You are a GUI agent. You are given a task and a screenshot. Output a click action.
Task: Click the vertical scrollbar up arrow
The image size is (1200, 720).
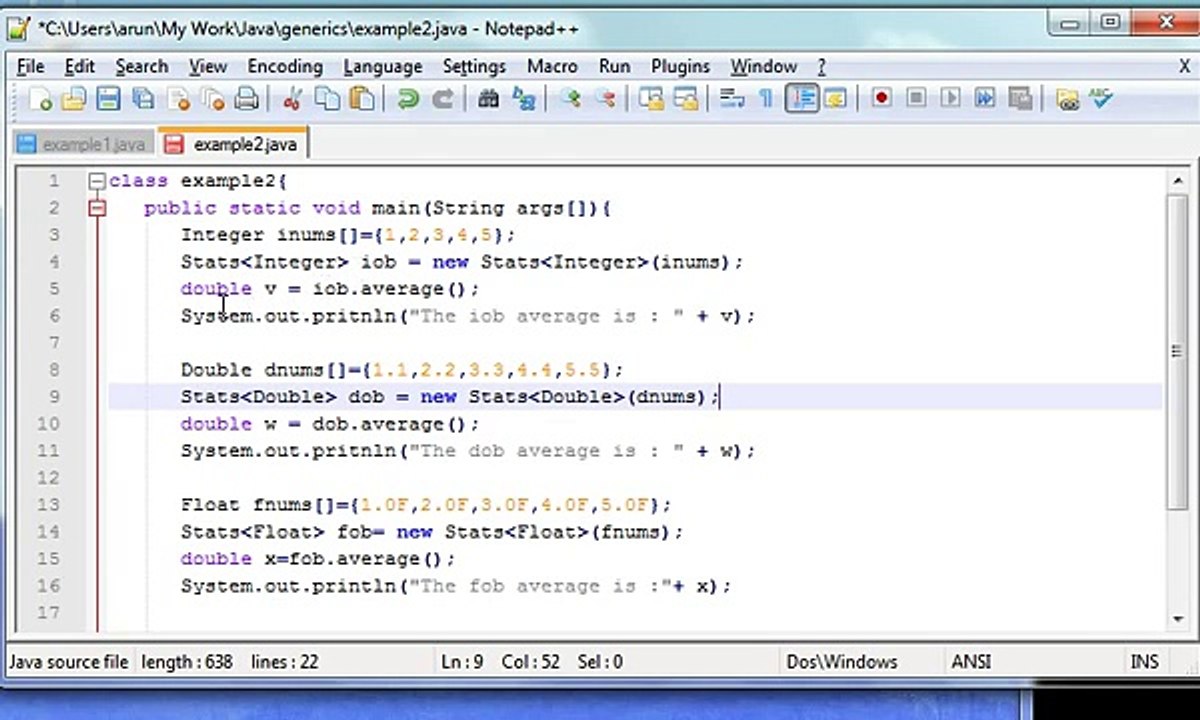[x=1177, y=180]
